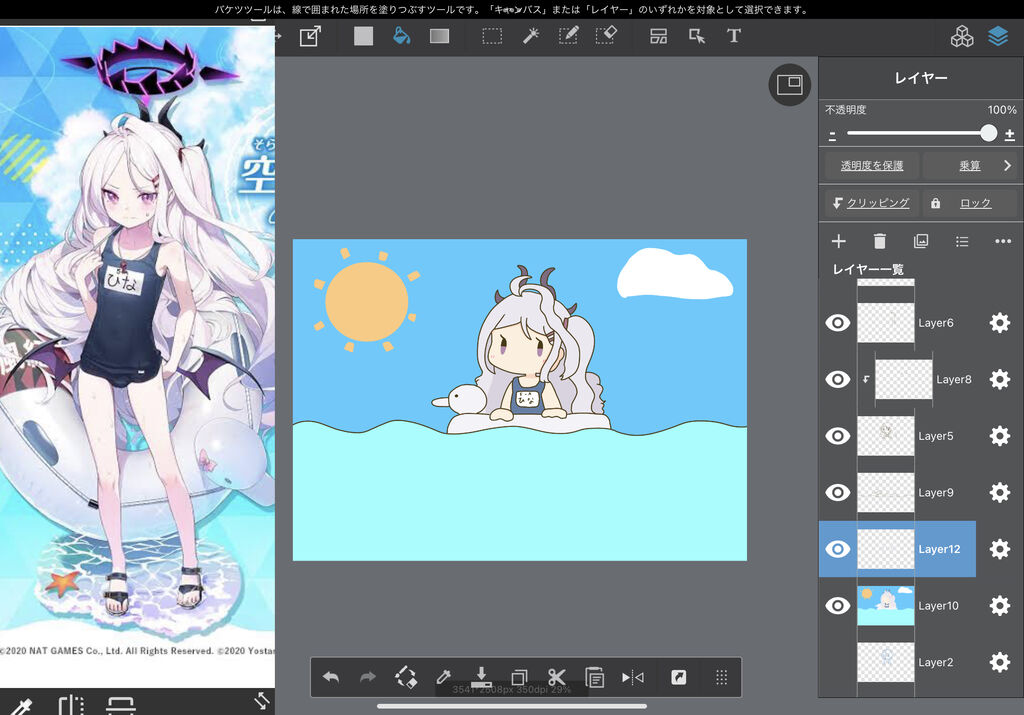This screenshot has width=1024, height=715.
Task: Open Layer6 settings gear
Action: 1000,323
